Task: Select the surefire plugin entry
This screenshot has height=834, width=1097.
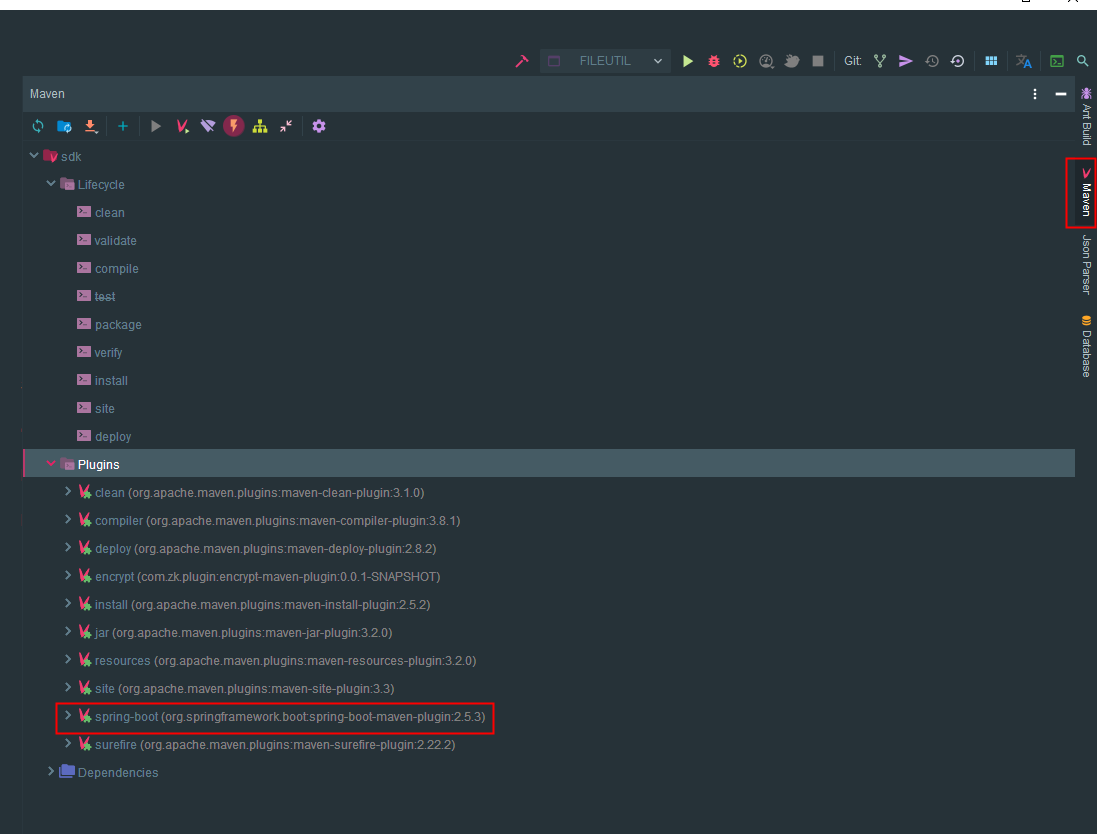Action: click(117, 744)
